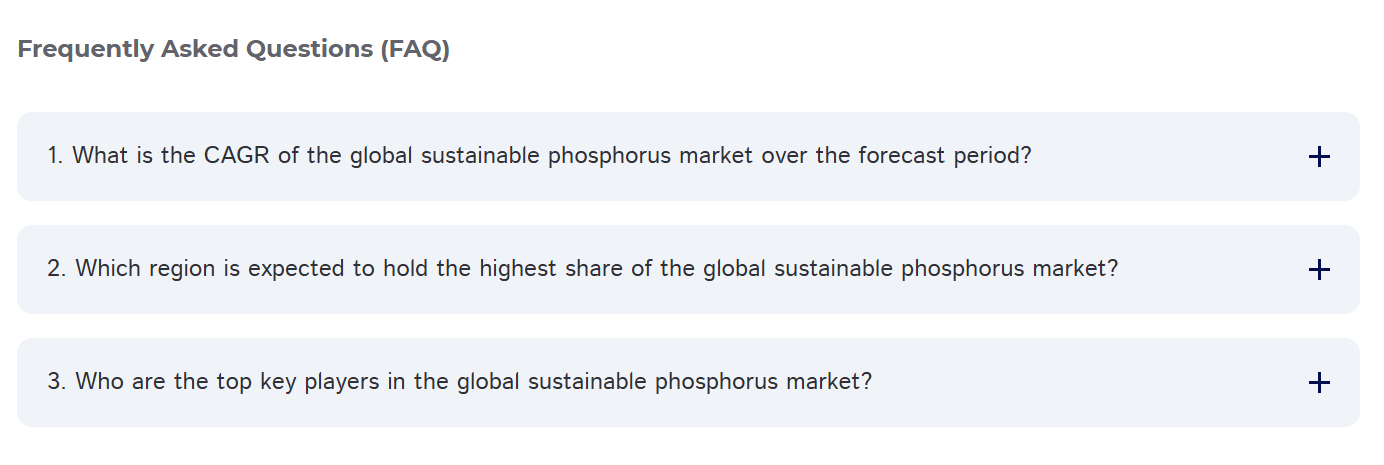The width and height of the screenshot is (1384, 465).
Task: Click the number "3." starting the key players question
Action: 57,383
